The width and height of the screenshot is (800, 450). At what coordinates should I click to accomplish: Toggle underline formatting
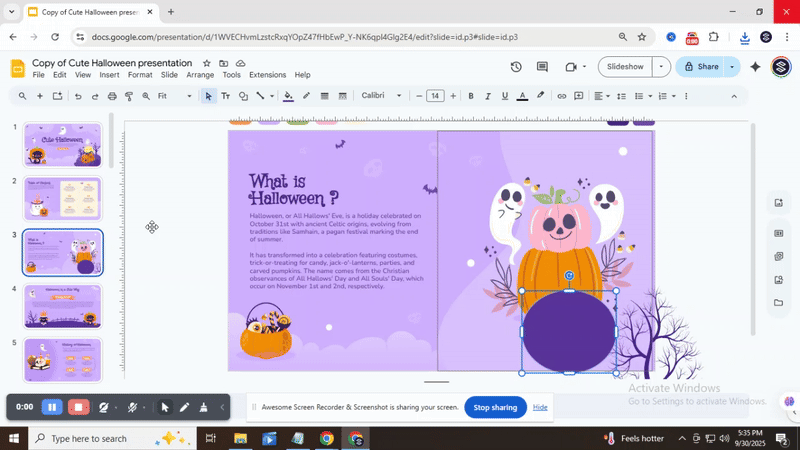[505, 96]
